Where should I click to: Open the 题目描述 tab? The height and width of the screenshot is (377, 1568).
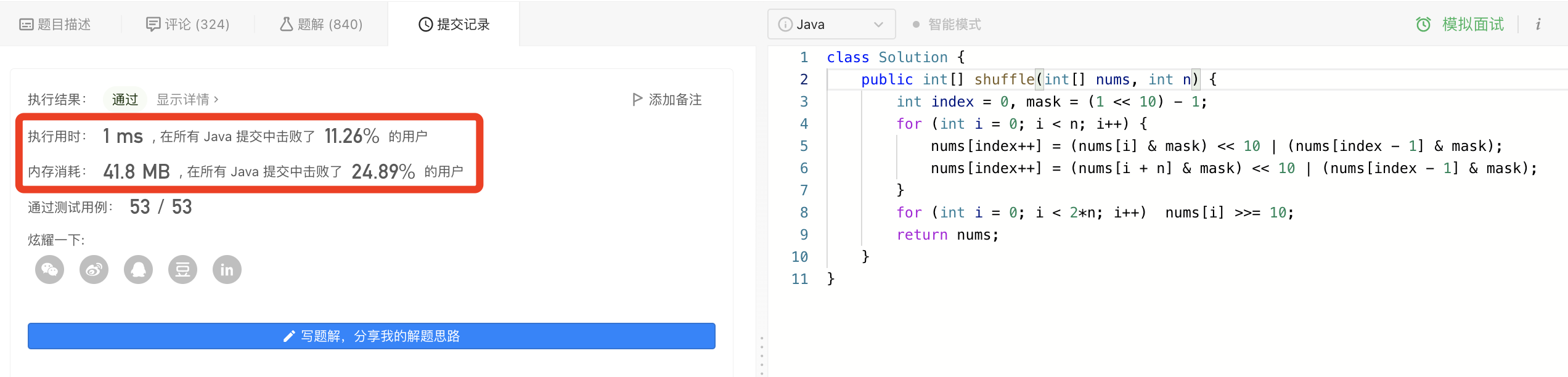click(x=55, y=25)
